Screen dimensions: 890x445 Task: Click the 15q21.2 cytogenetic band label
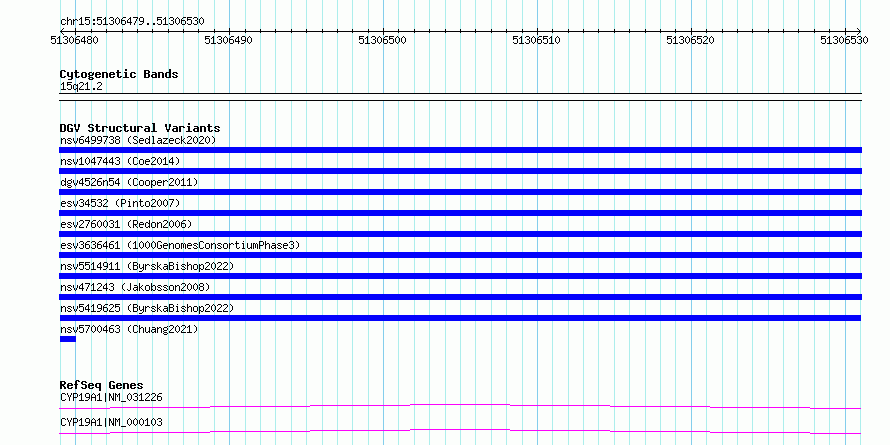pos(81,87)
